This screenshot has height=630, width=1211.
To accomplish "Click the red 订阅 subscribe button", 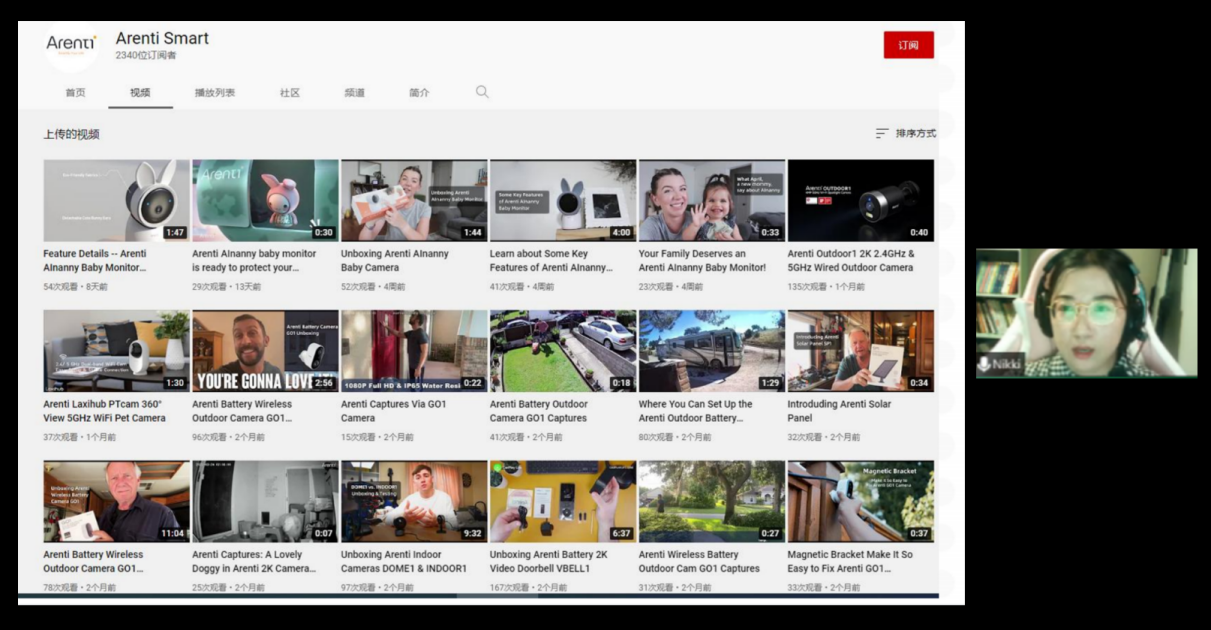I will [908, 45].
